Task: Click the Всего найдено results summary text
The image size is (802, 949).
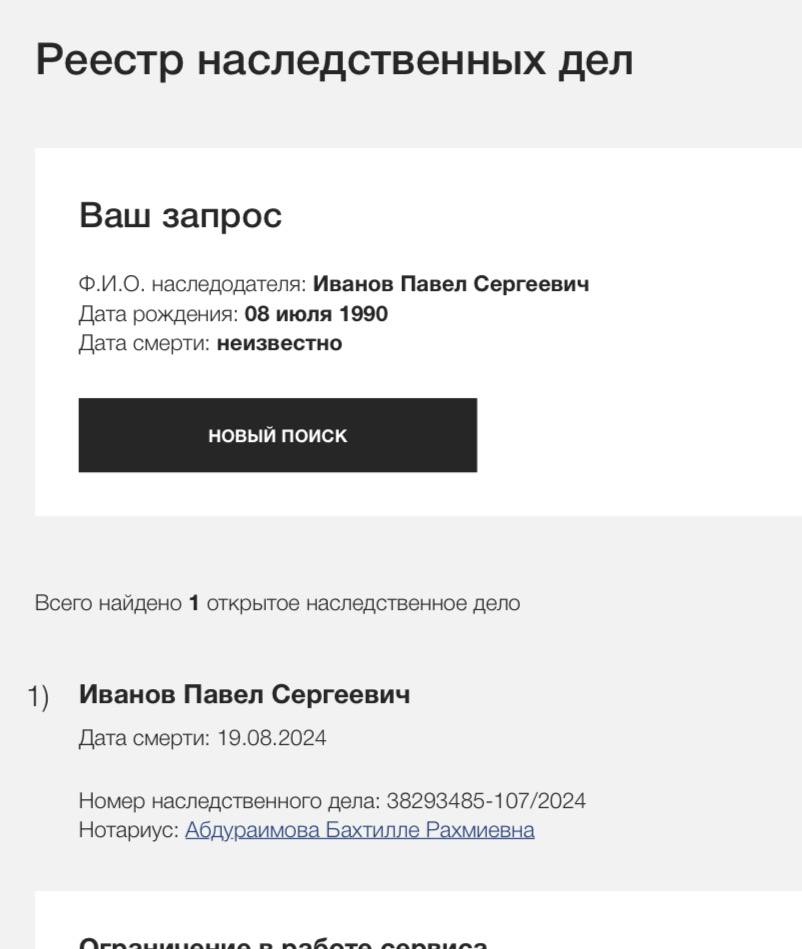Action: (108, 603)
